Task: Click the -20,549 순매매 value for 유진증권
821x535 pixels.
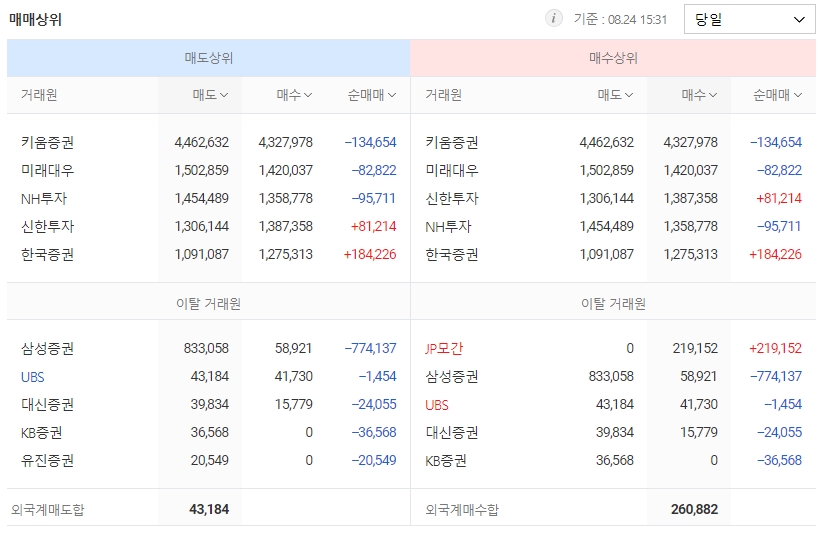Action: click(374, 461)
